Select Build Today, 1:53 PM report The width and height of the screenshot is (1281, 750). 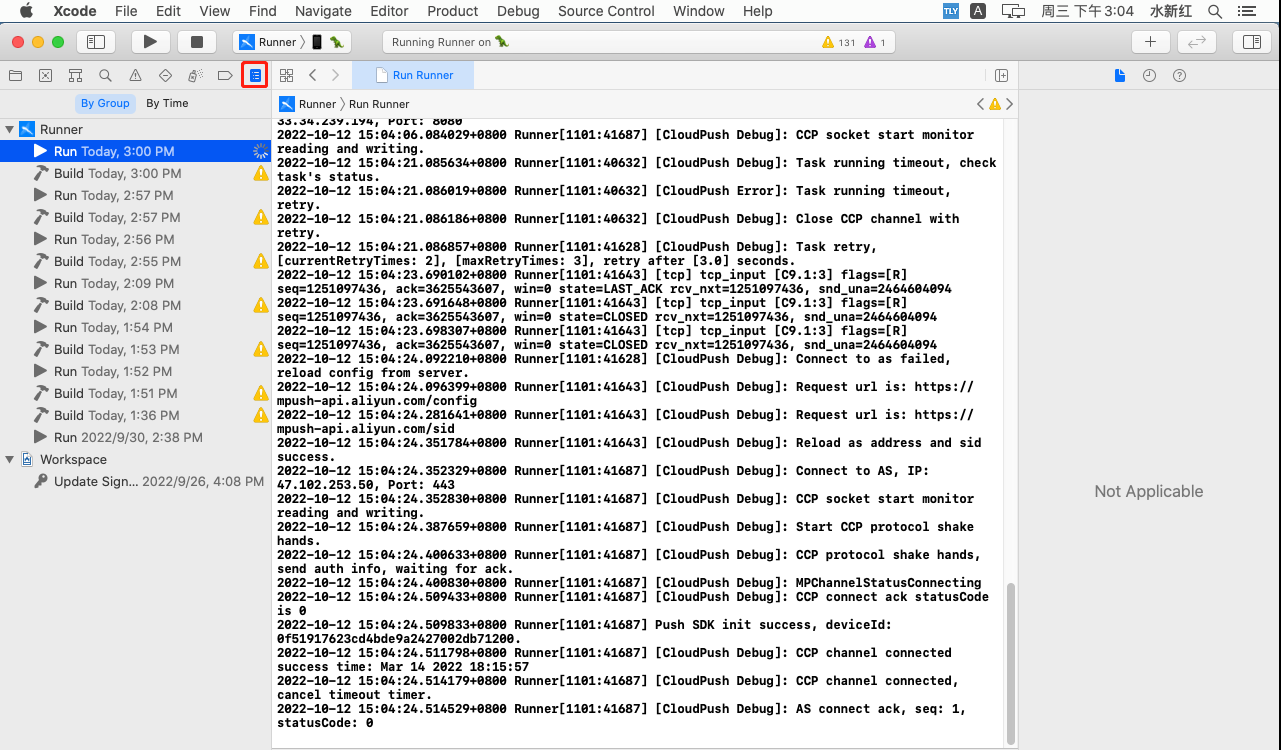[135, 349]
